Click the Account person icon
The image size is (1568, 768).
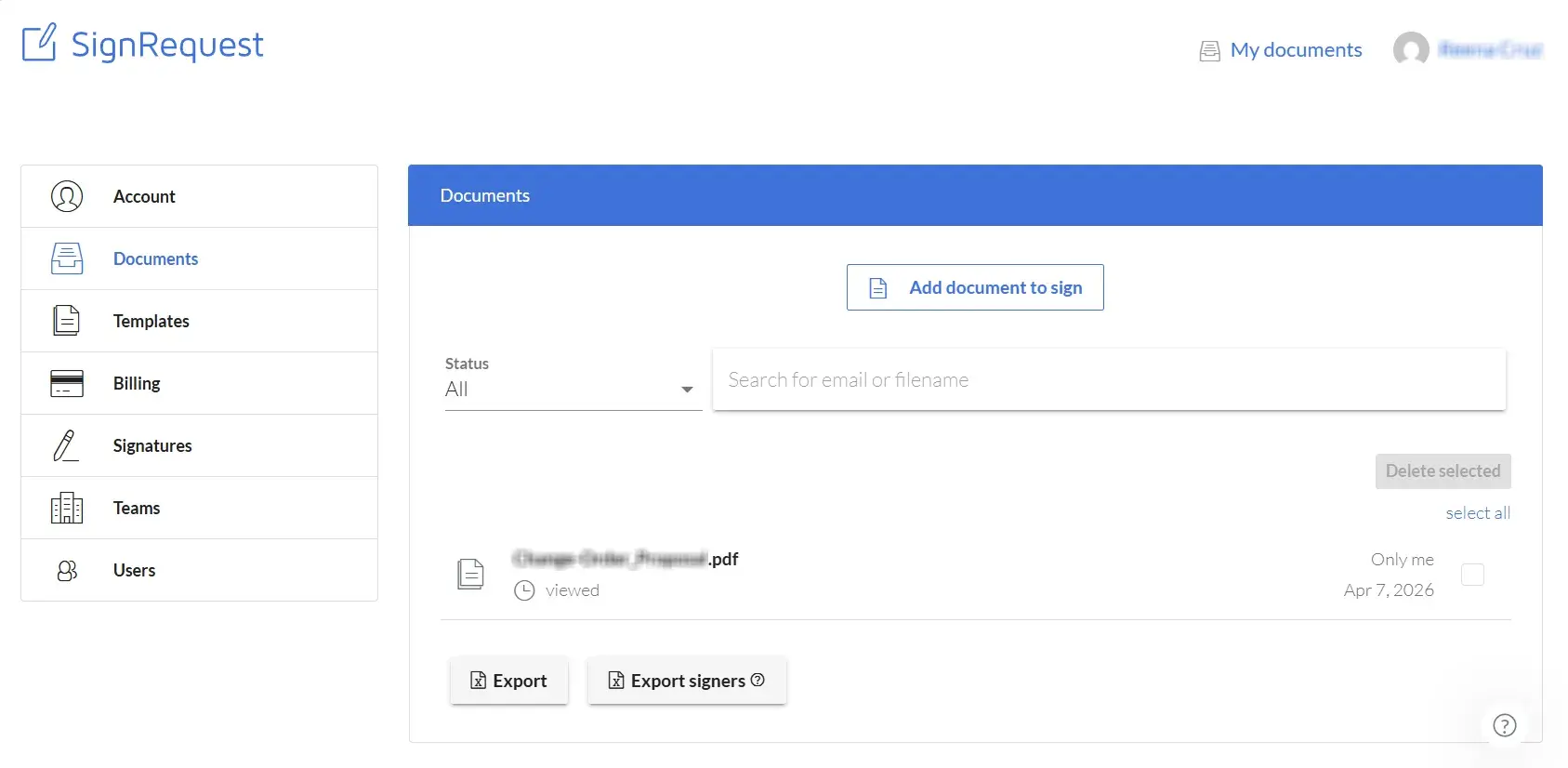point(67,196)
